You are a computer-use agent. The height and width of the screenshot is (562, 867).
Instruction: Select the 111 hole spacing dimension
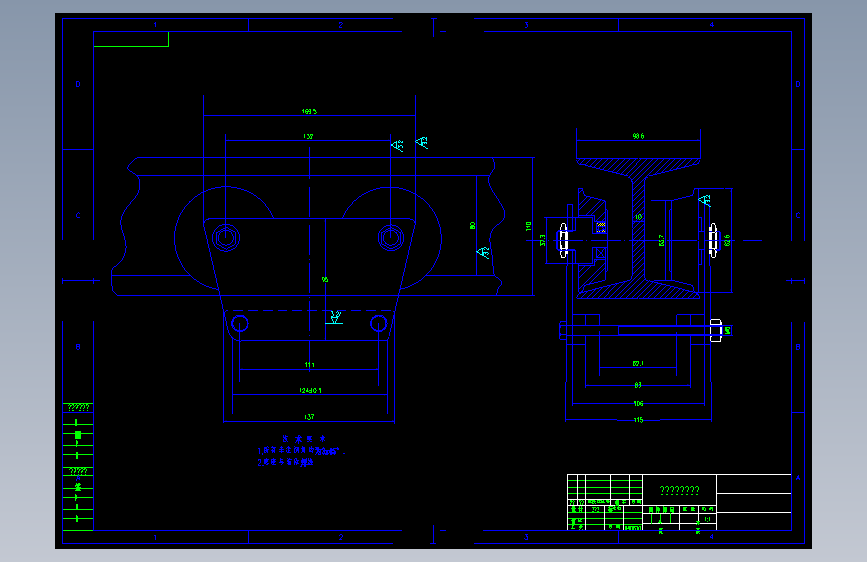click(x=309, y=365)
